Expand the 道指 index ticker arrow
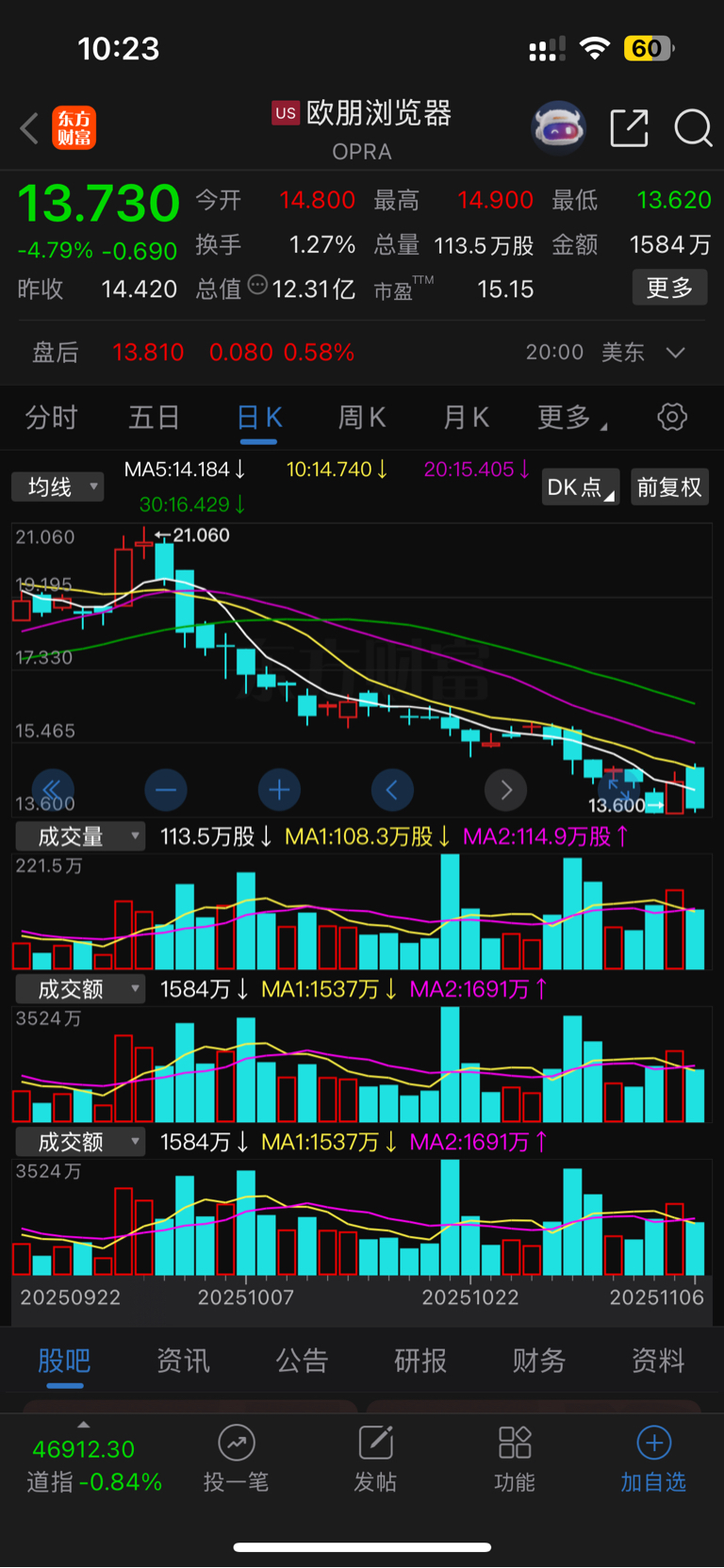Viewport: 724px width, 1568px height. [83, 1425]
